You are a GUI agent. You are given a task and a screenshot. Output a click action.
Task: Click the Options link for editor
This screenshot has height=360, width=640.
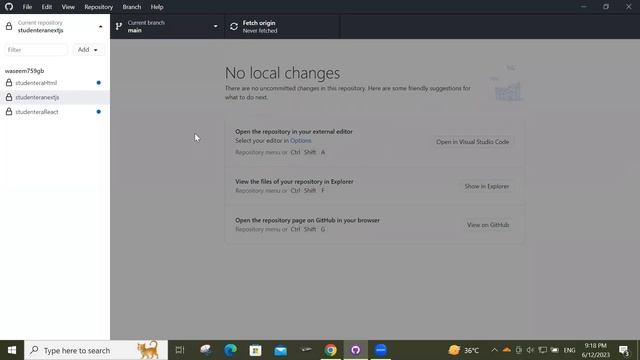(x=300, y=140)
